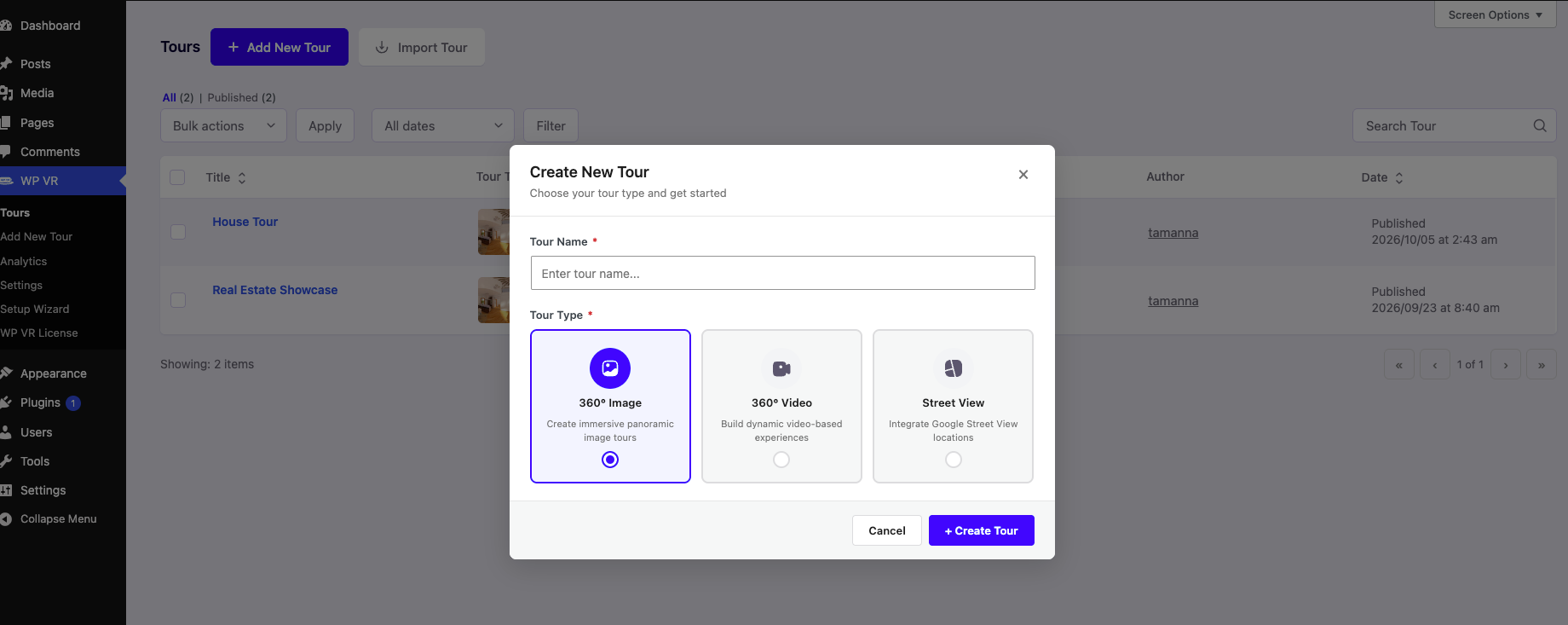Click the Tour Name input field
The image size is (1568, 625).
783,273
